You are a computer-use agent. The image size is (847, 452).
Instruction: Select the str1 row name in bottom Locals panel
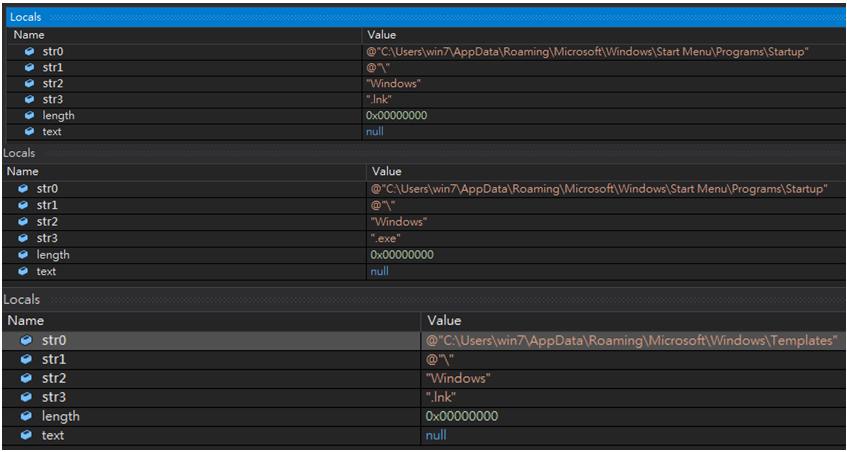pos(56,360)
